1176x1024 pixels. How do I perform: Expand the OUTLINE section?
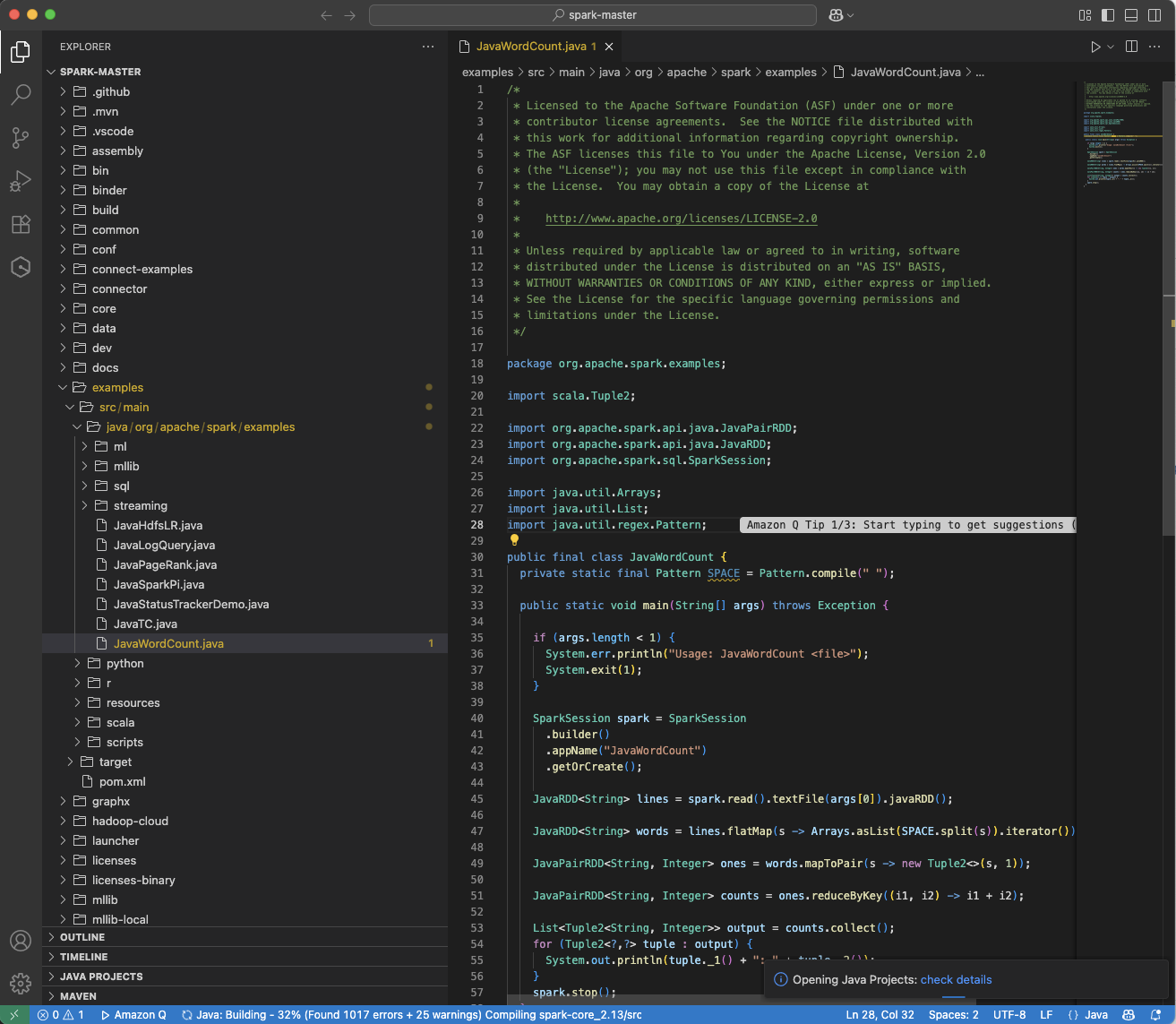point(82,937)
